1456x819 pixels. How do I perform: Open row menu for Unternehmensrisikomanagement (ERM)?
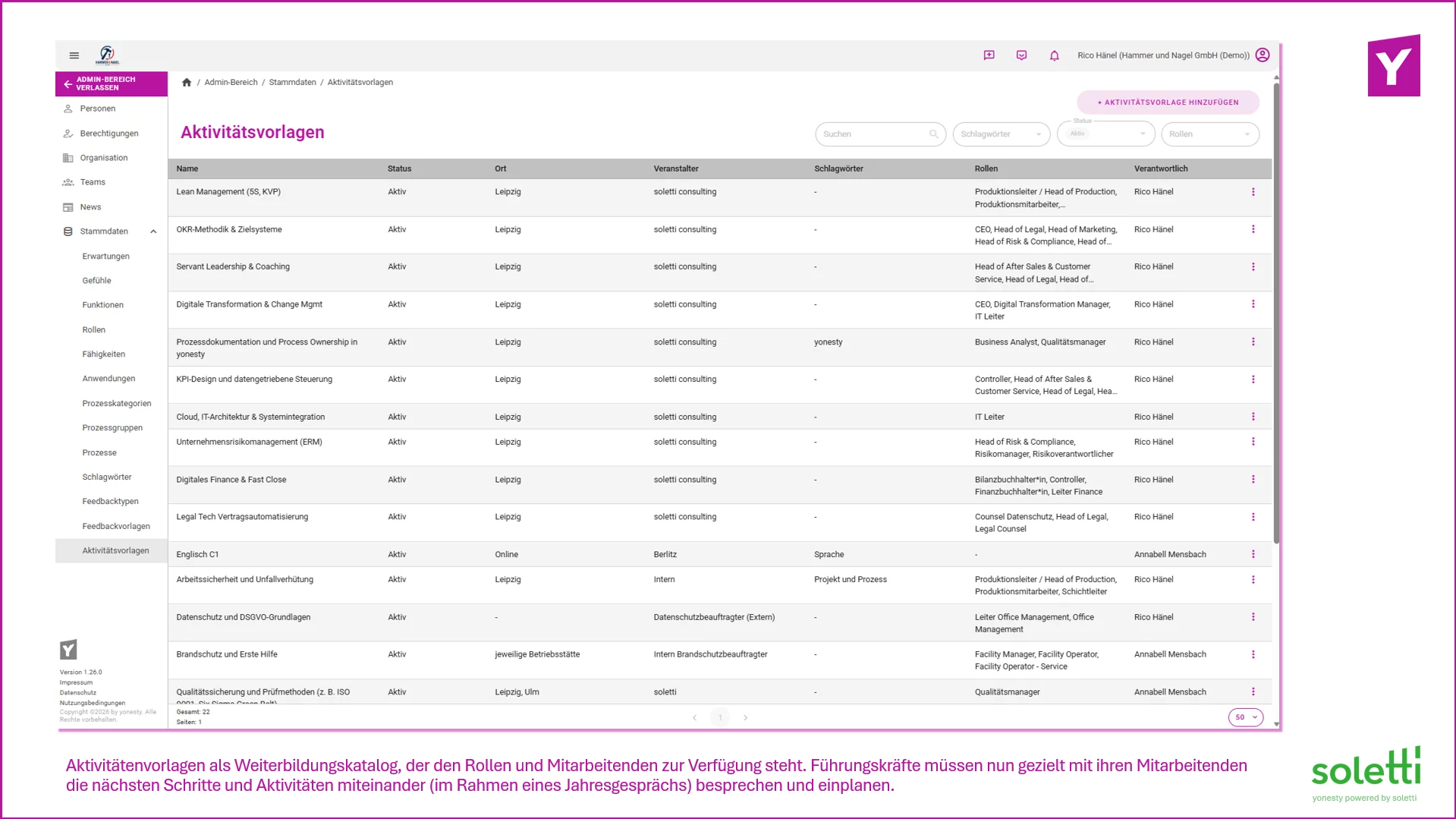(x=1253, y=442)
